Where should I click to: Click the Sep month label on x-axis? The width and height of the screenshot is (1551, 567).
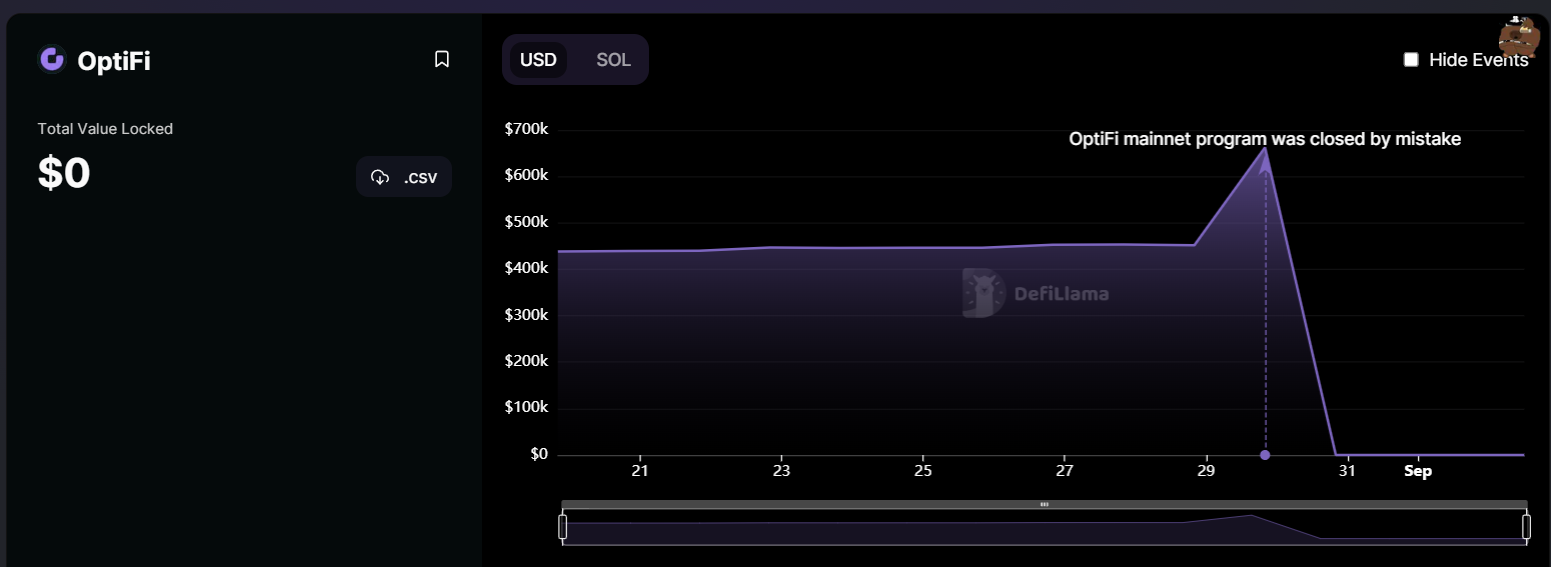pos(1418,471)
